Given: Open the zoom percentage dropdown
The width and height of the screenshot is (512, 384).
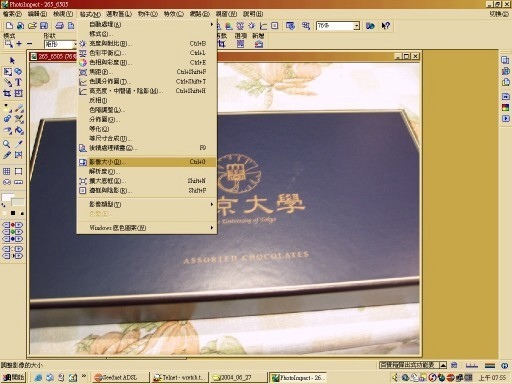Looking at the screenshot, I should (x=357, y=26).
